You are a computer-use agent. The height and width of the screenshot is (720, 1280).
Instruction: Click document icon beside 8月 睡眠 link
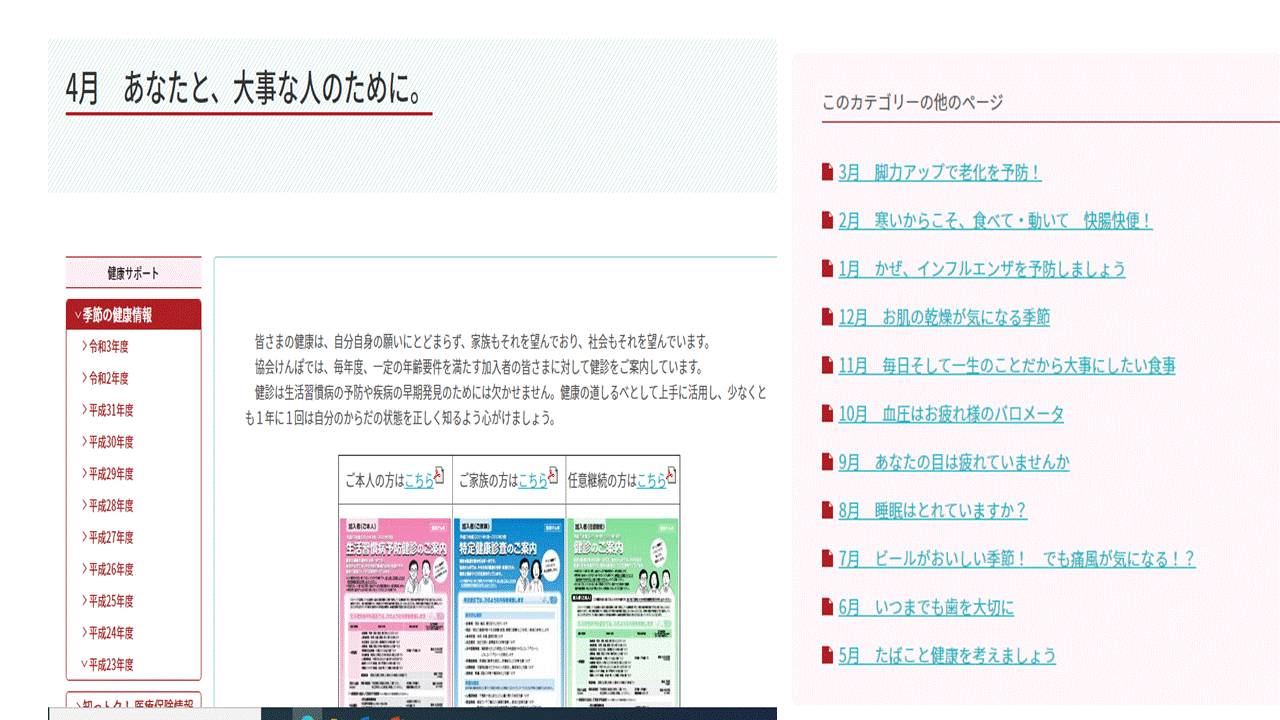pos(827,510)
